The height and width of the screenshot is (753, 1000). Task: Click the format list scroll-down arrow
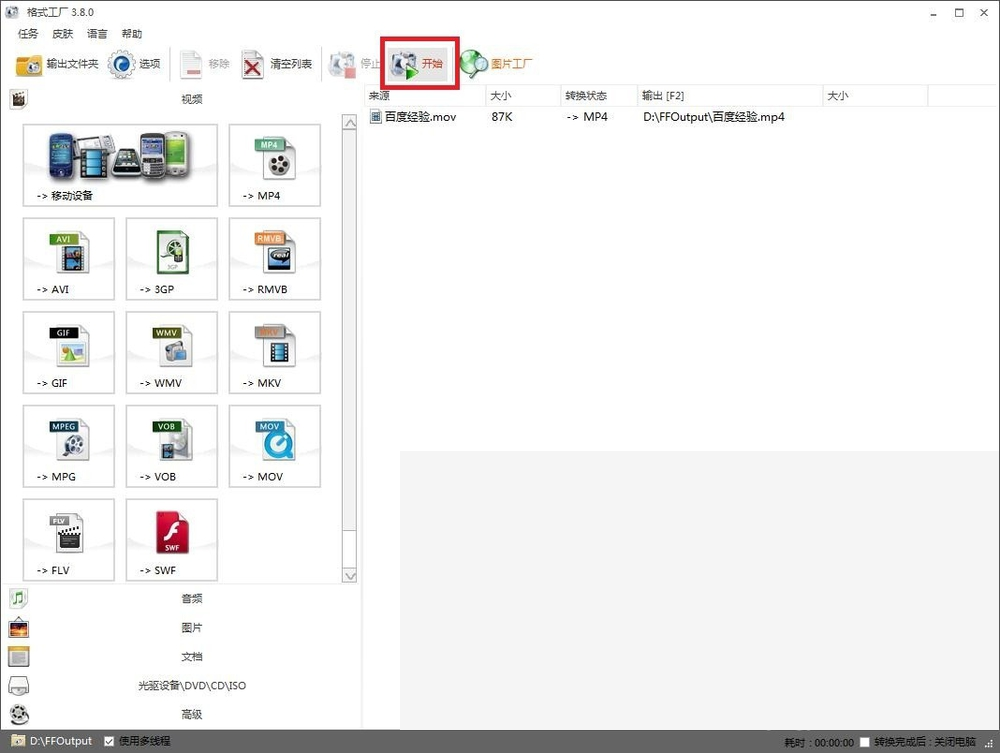point(349,576)
